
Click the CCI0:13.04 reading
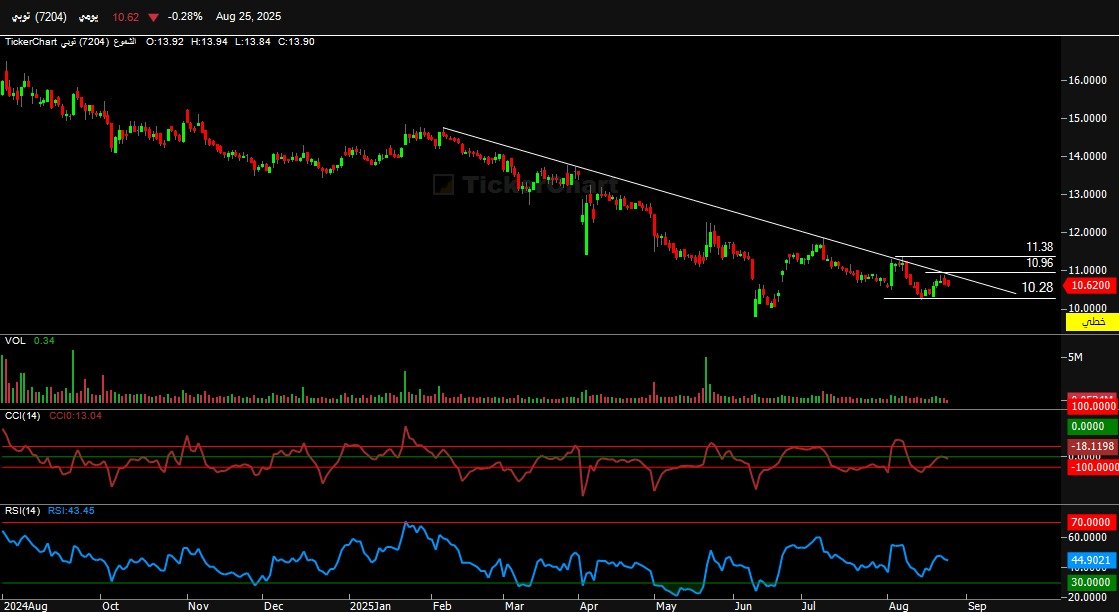tap(75, 415)
